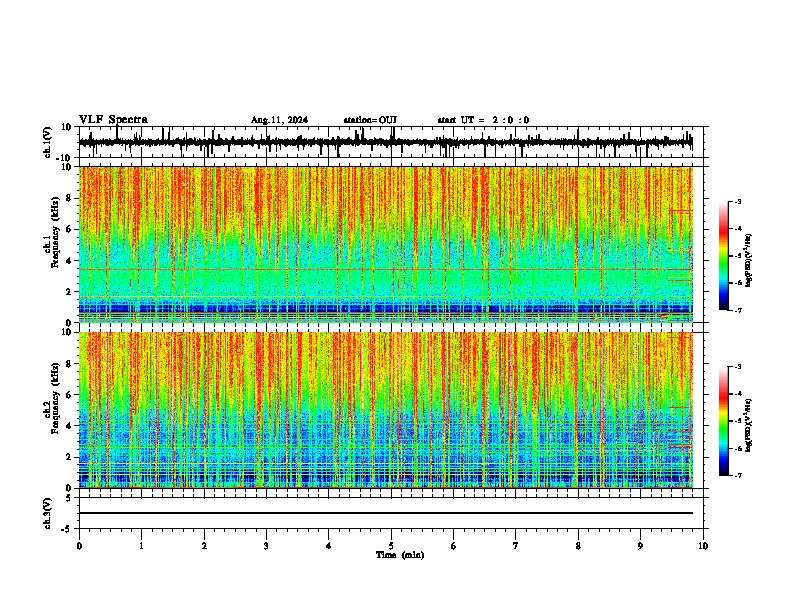Click the ch.1 spectrogram '4' kHz tick
This screenshot has height=612, width=792.
[69, 261]
